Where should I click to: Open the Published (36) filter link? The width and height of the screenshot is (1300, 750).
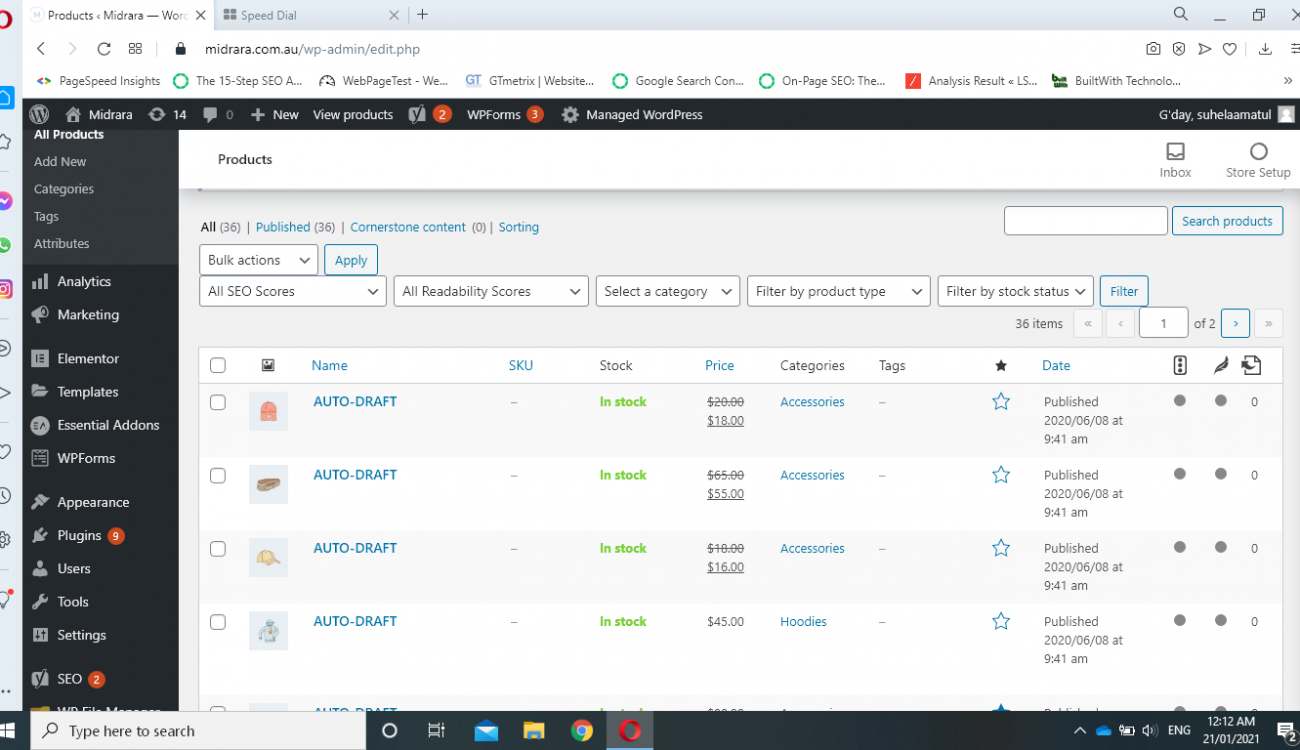(295, 227)
